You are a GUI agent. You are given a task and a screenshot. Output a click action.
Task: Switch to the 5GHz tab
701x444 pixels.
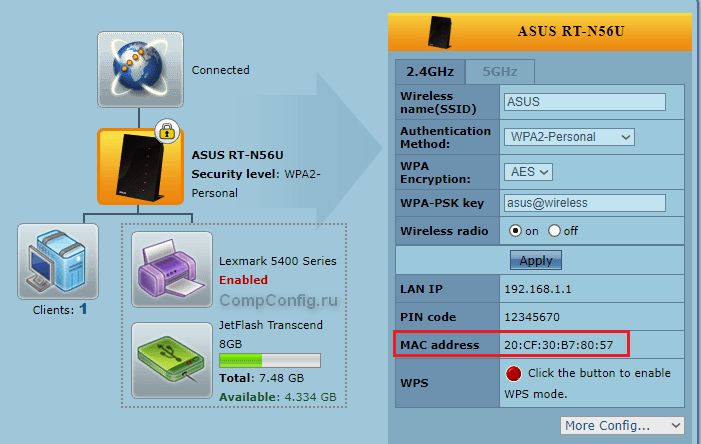(x=500, y=72)
